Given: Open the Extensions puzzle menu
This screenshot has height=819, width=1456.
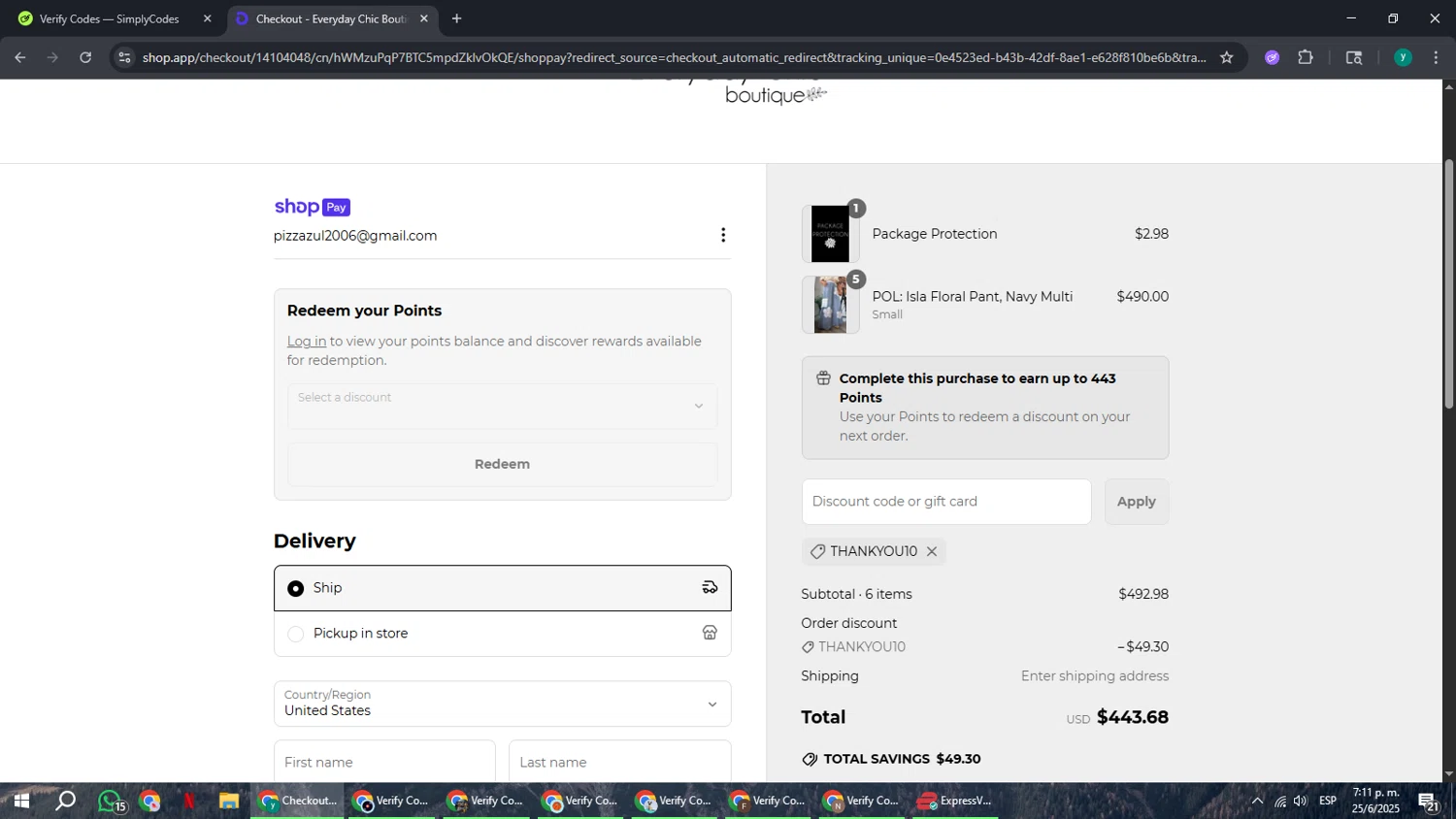Looking at the screenshot, I should [x=1306, y=57].
